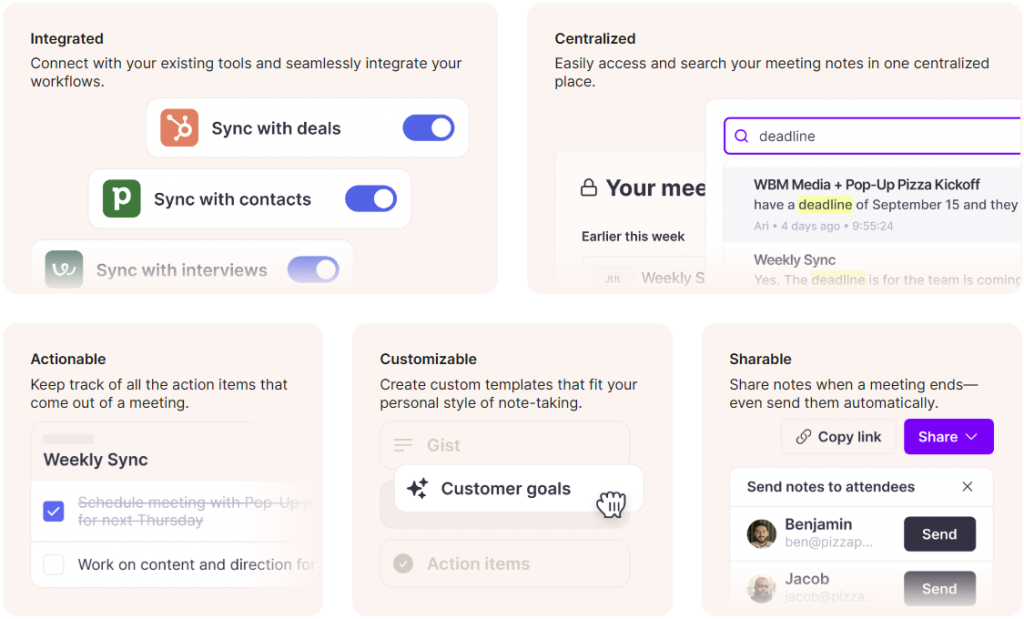Open the purple Share dropdown
Image resolution: width=1024 pixels, height=619 pixels.
pos(948,437)
